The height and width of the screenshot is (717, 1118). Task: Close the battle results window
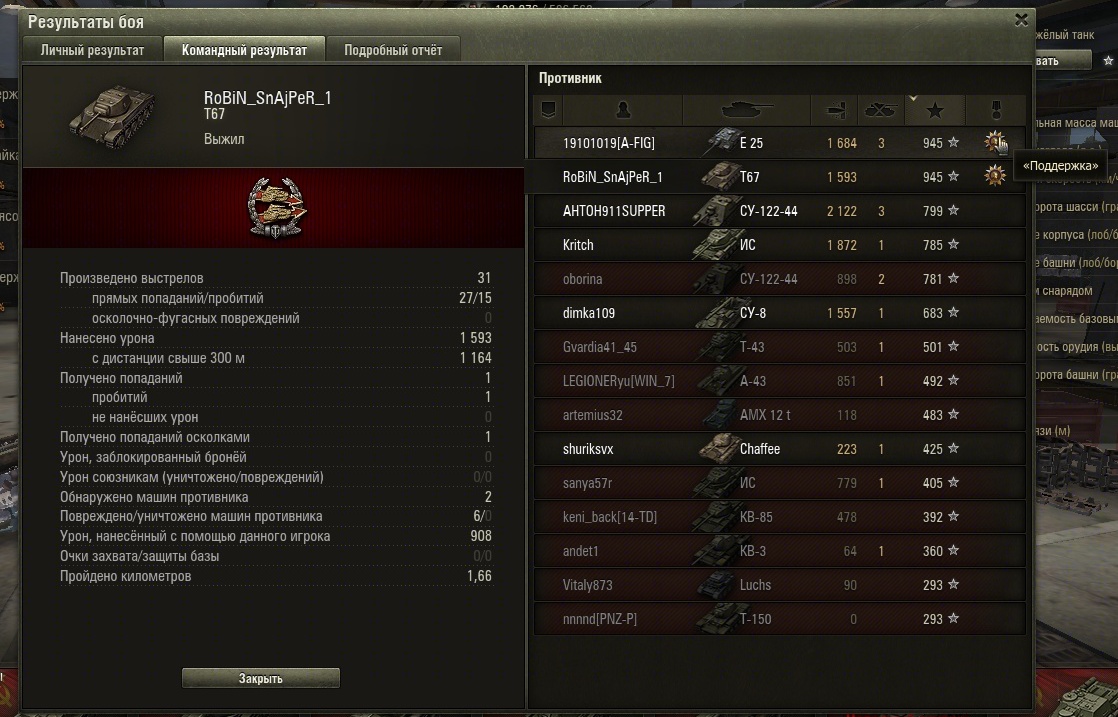point(1022,20)
